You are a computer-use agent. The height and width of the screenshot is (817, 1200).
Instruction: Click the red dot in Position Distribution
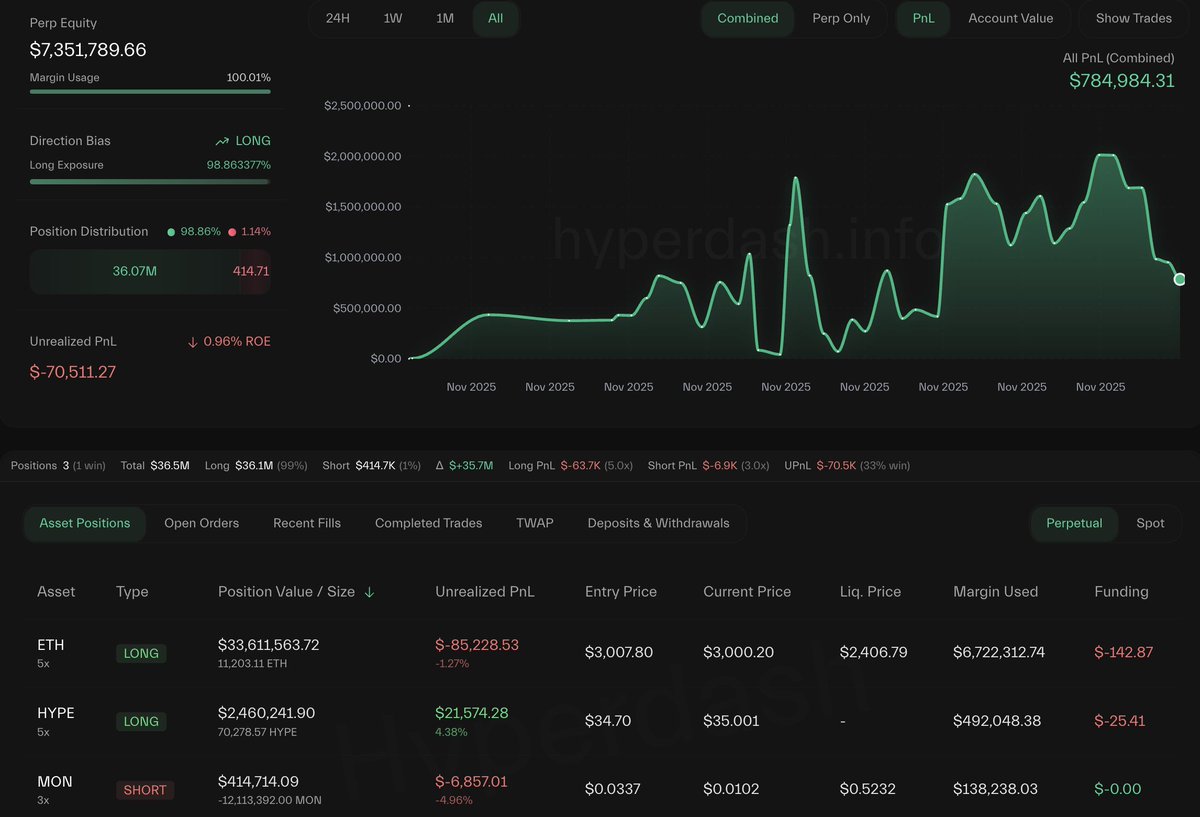tap(232, 232)
